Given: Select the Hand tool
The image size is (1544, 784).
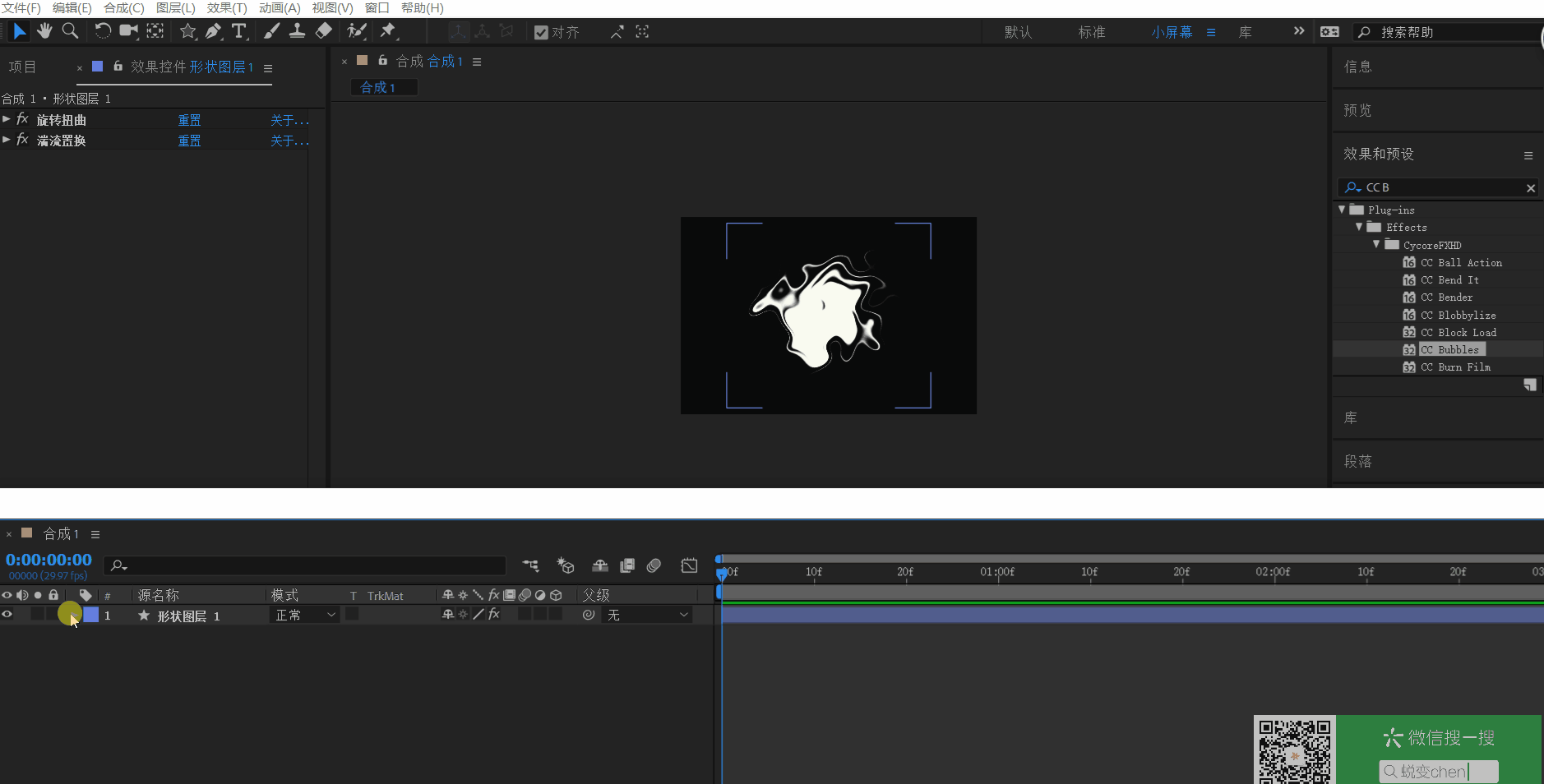Looking at the screenshot, I should (x=44, y=31).
